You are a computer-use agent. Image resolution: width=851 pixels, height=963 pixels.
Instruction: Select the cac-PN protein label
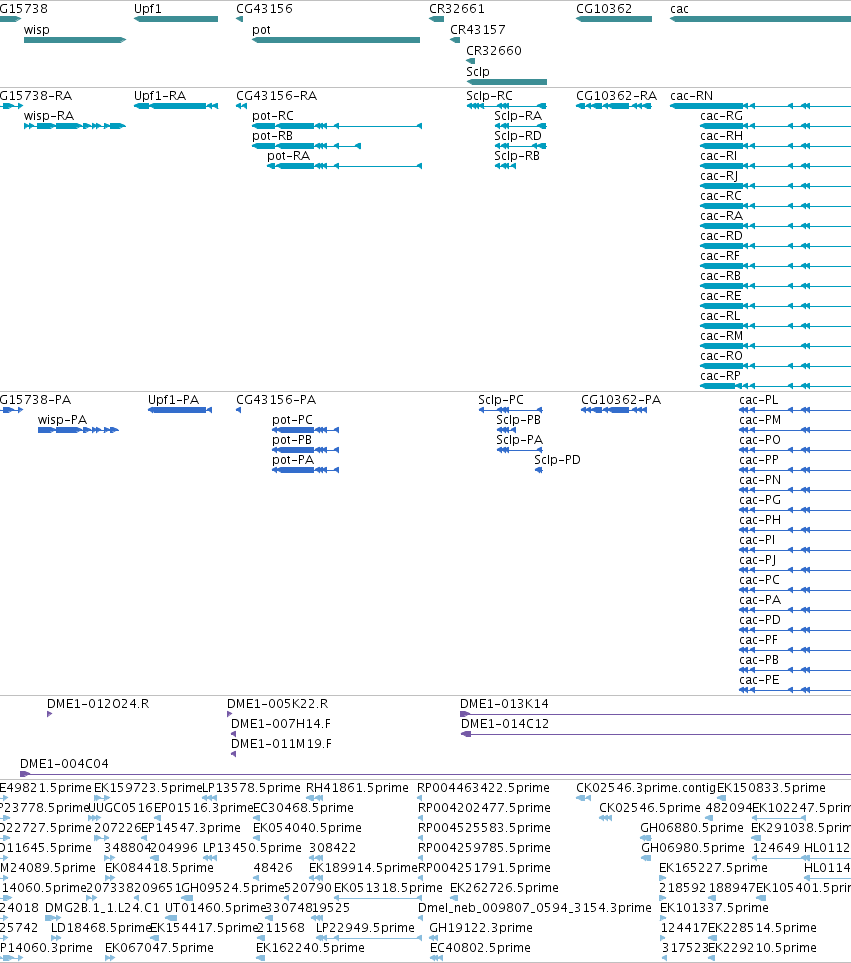point(760,480)
